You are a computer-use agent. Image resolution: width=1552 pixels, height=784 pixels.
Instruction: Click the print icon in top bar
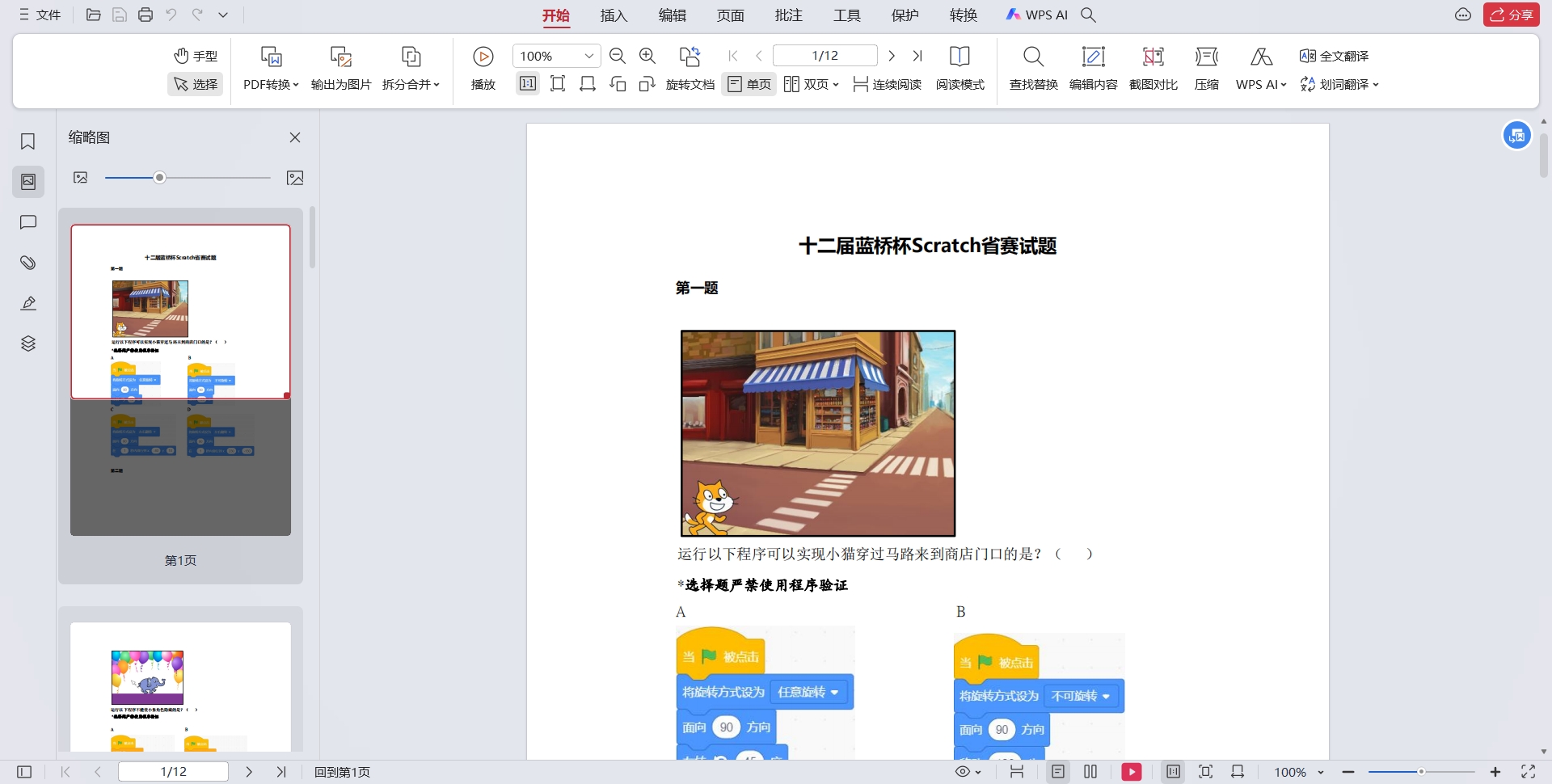coord(145,15)
